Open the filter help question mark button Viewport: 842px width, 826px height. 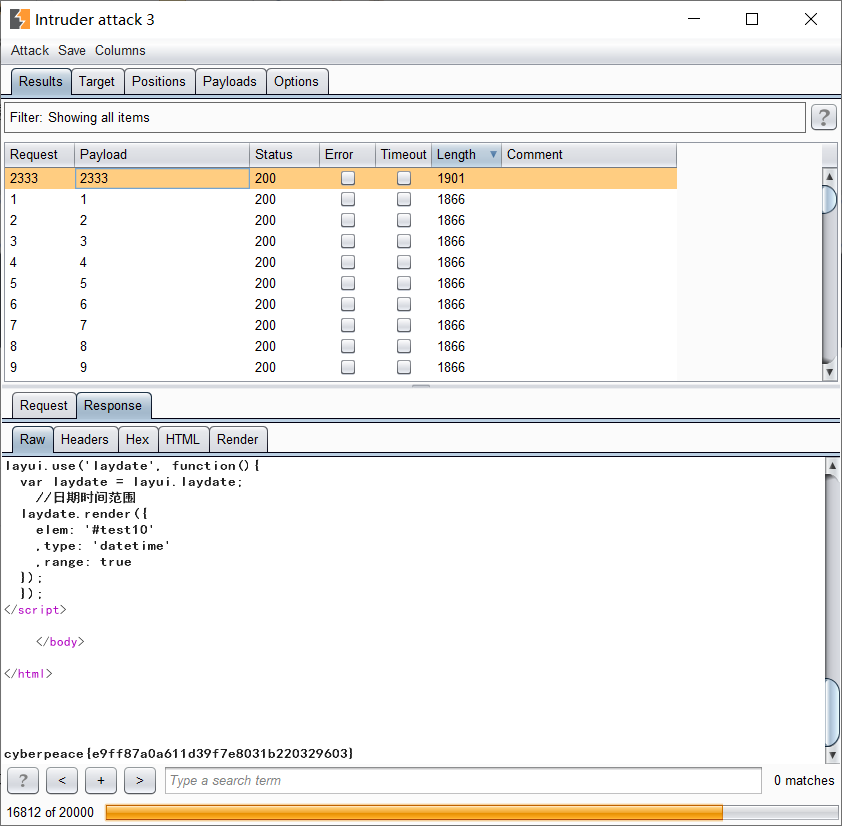823,118
